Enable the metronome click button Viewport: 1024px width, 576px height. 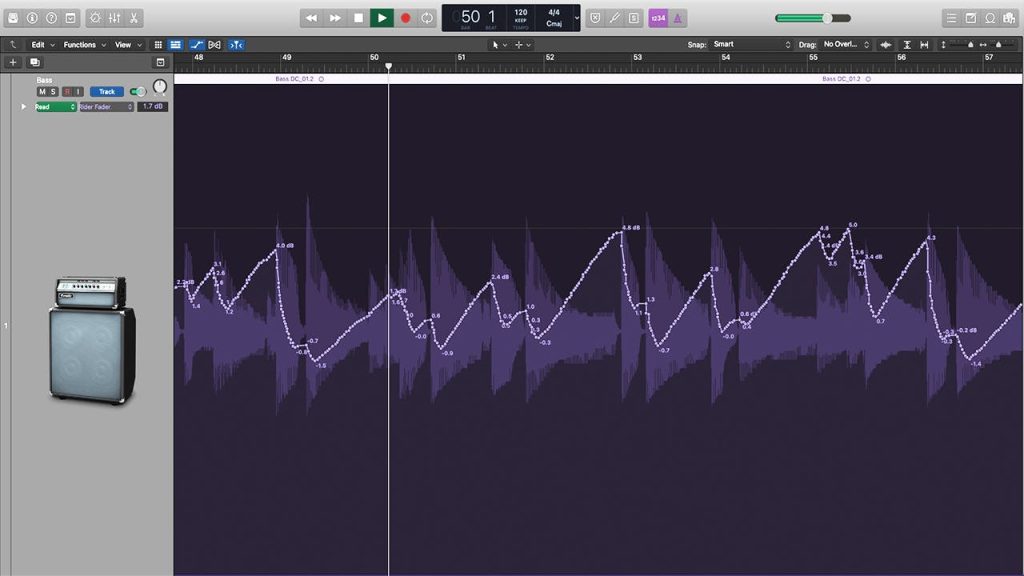point(678,18)
